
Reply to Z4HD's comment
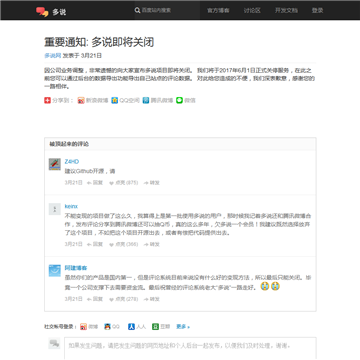pyautogui.click(x=95, y=183)
